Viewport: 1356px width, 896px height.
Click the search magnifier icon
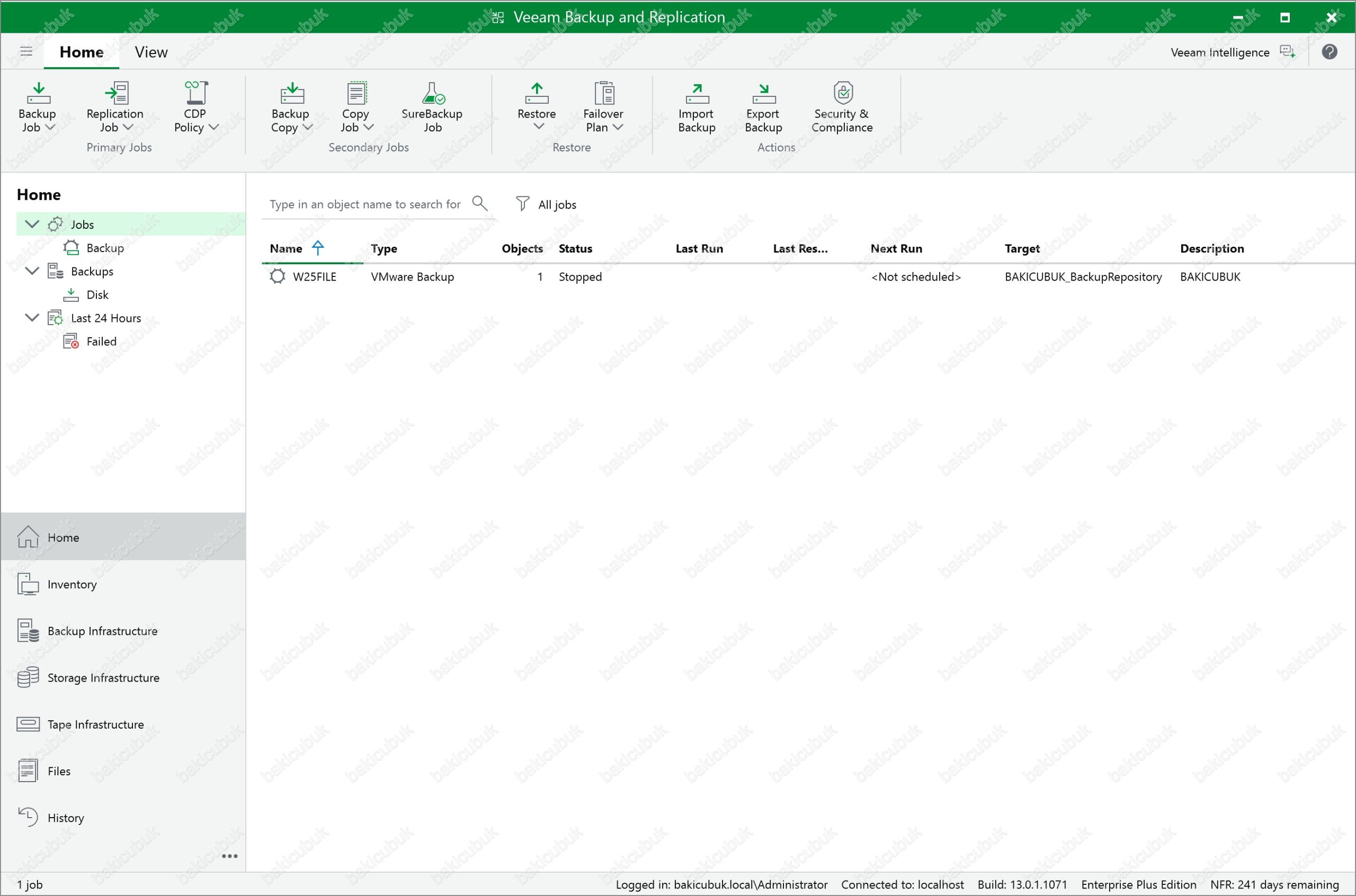point(479,203)
